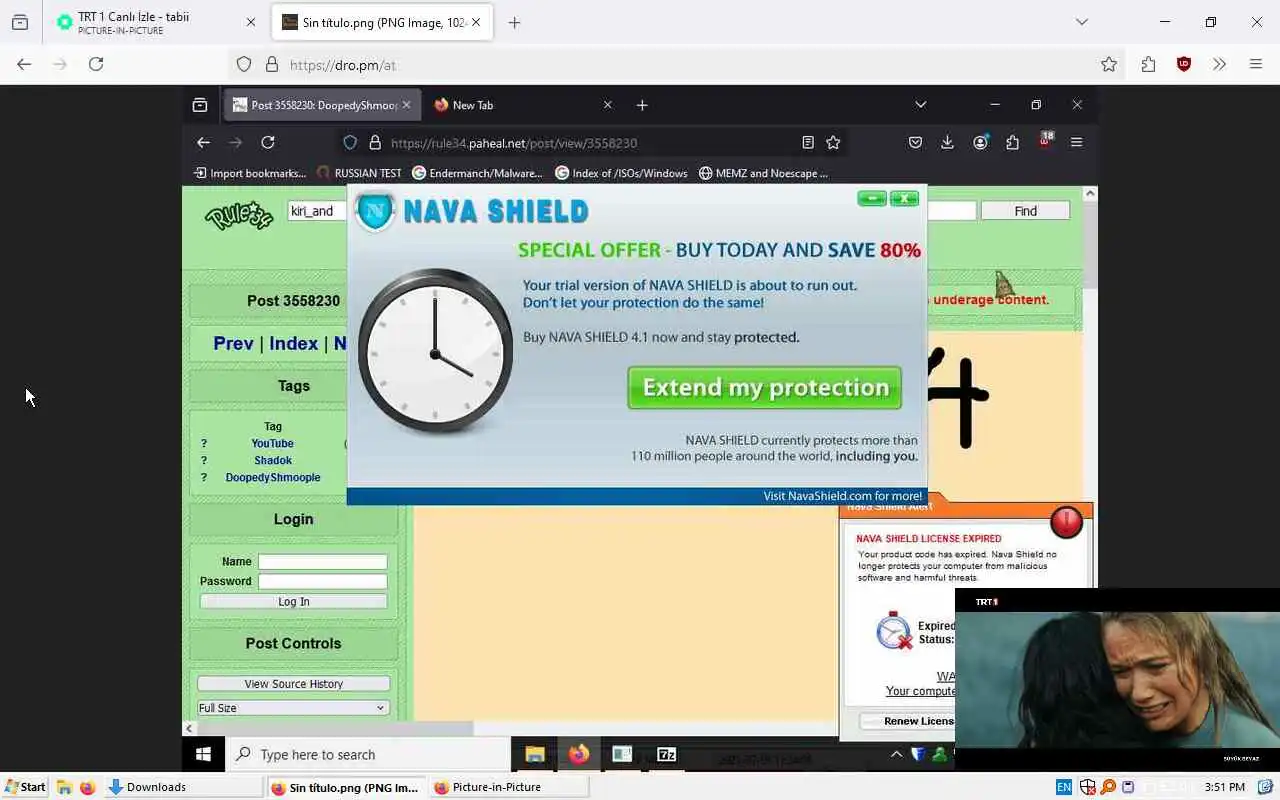Click the Log In button

point(293,601)
